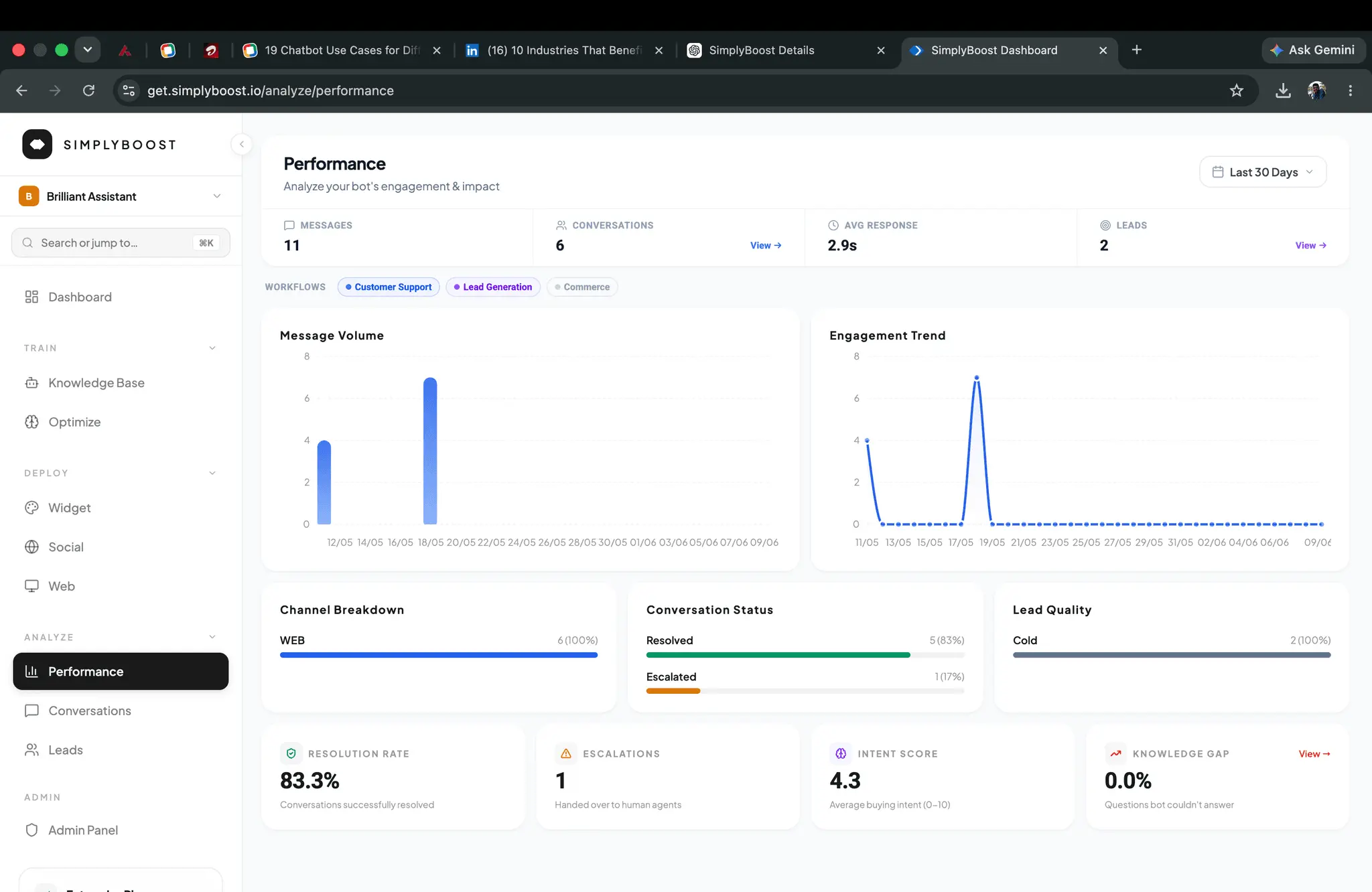
Task: Close the SimplyBoost Details tab
Action: (881, 50)
